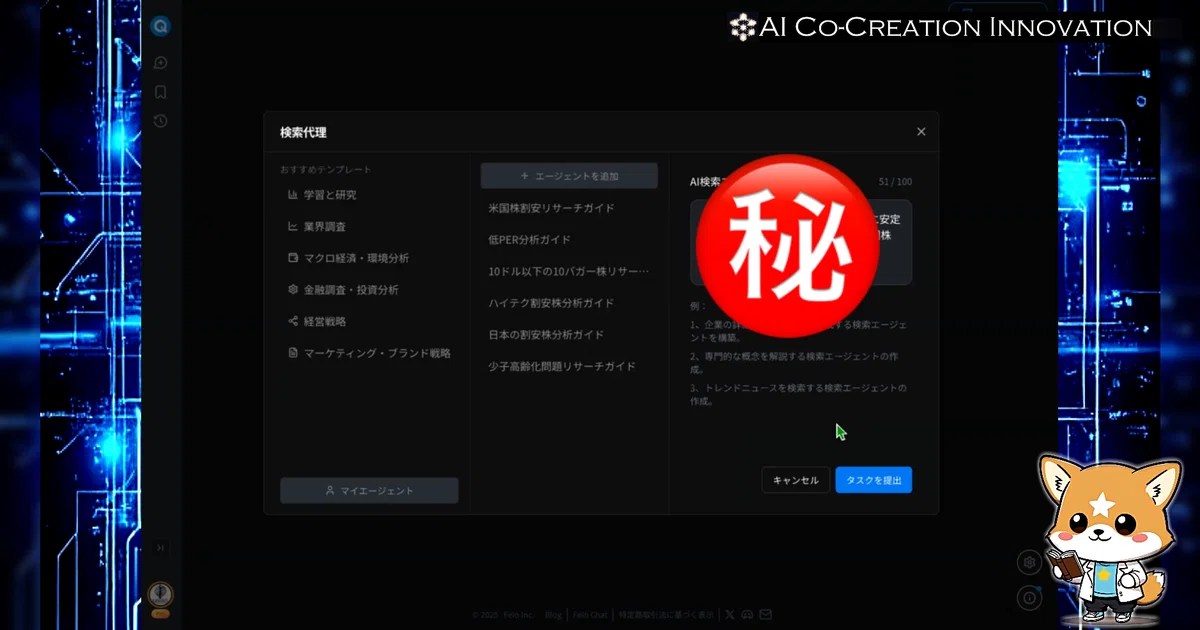Screen dimensions: 1200x630
Task: Click the bar chart icon beside 学習と研究
Action: (293, 195)
